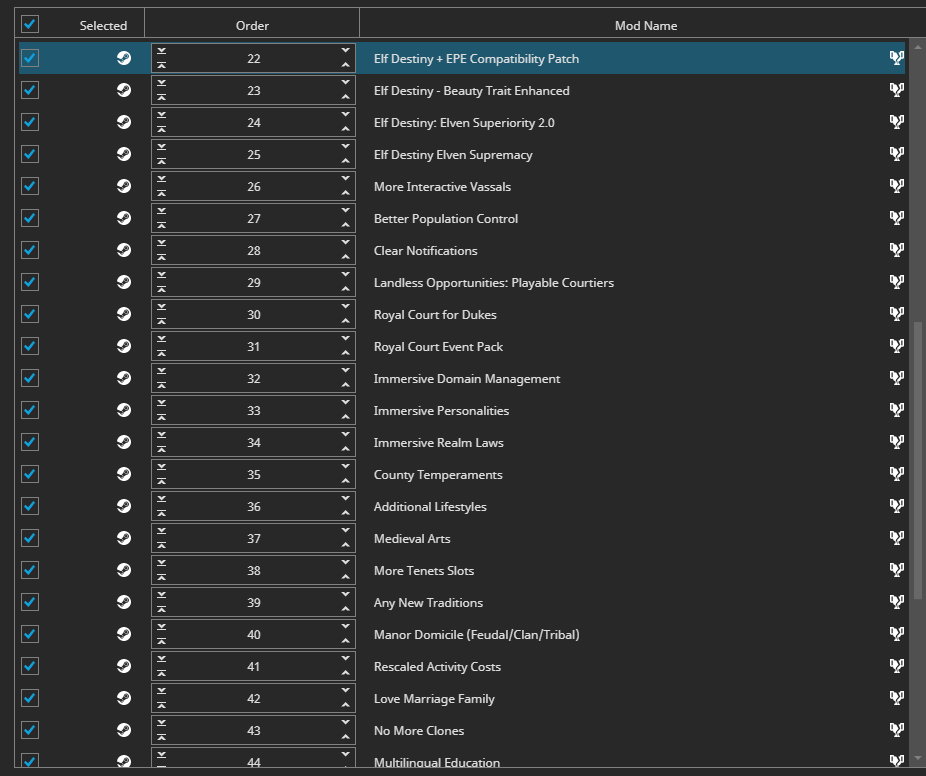
Task: Click the vertical scrollbar thumb
Action: [x=918, y=461]
